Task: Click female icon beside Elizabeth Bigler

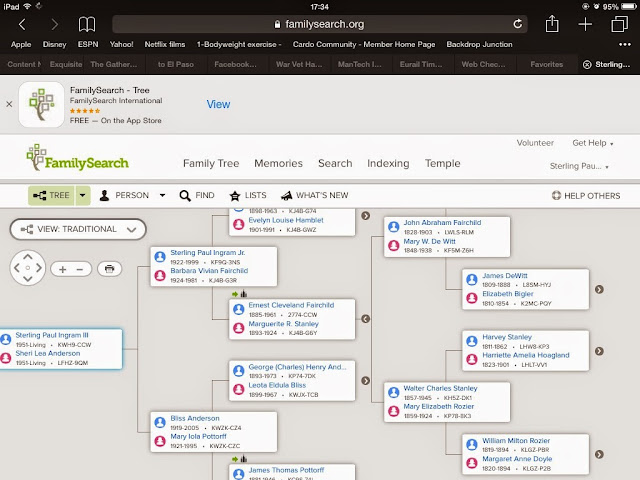Action: (472, 298)
